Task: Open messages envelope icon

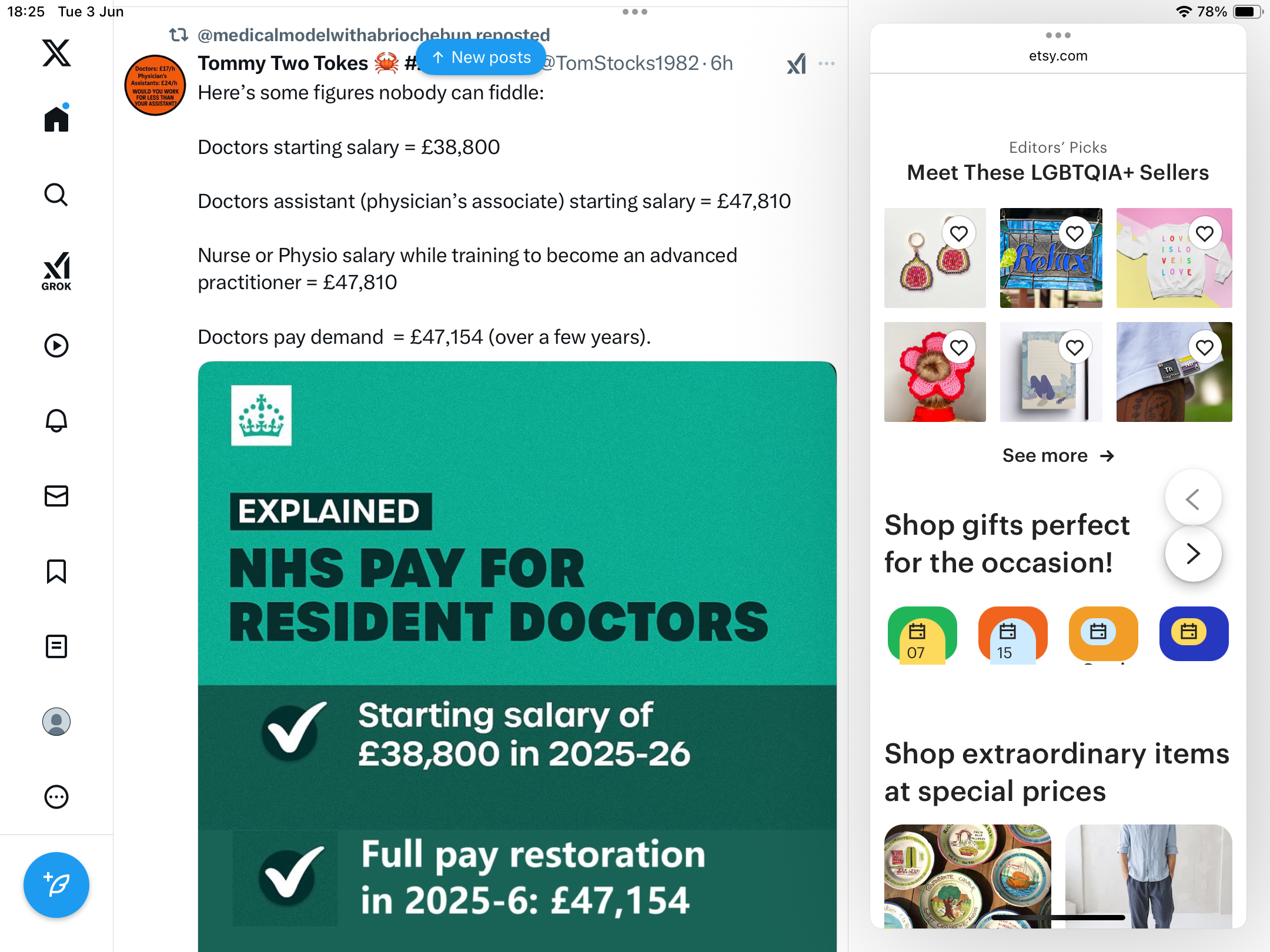Action: coord(56,496)
